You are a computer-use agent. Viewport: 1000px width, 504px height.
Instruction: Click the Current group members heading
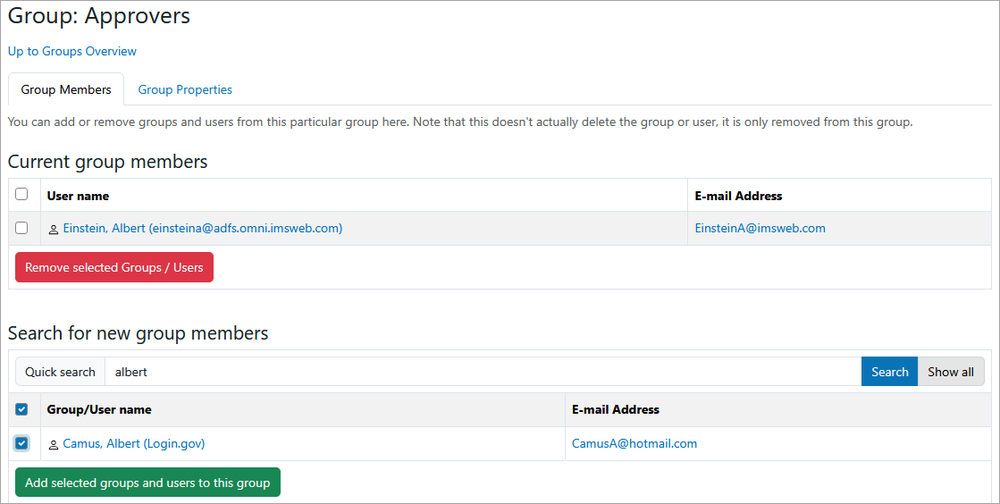tap(108, 162)
